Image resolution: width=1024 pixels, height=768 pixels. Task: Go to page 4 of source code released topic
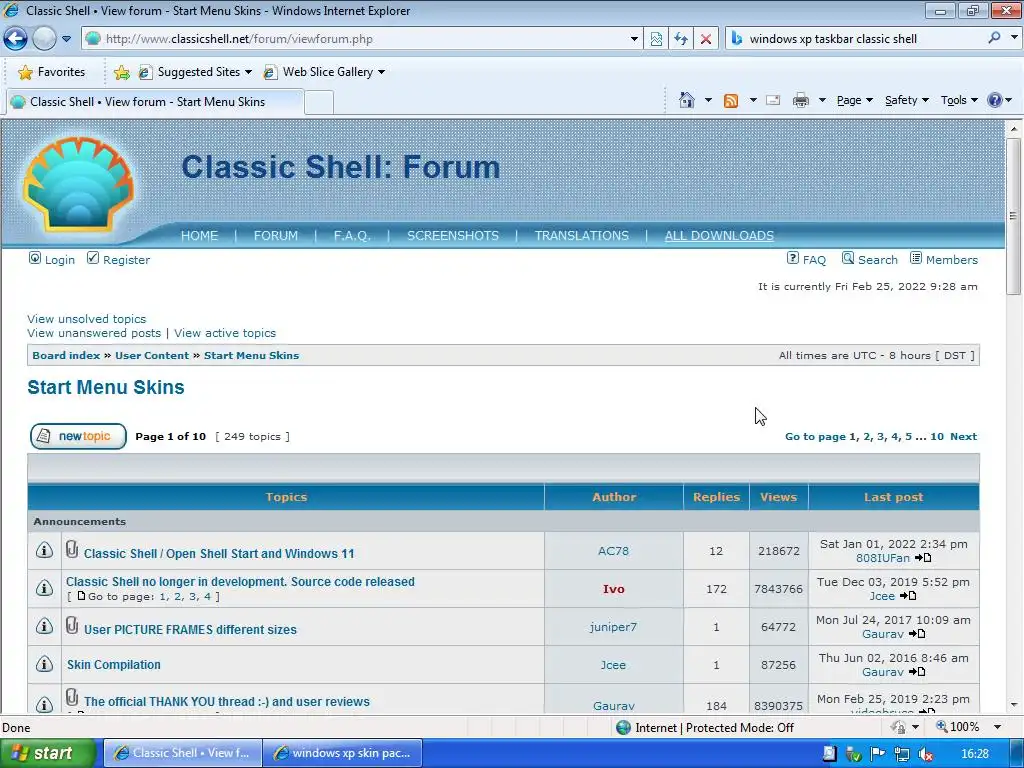pos(207,596)
